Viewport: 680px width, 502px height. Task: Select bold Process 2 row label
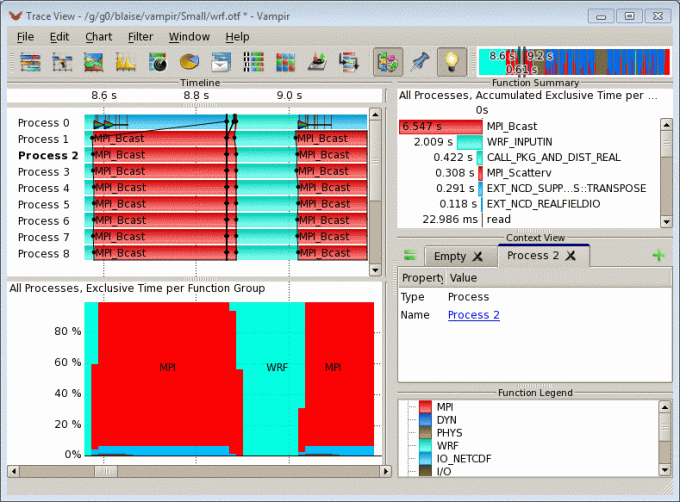click(48, 156)
